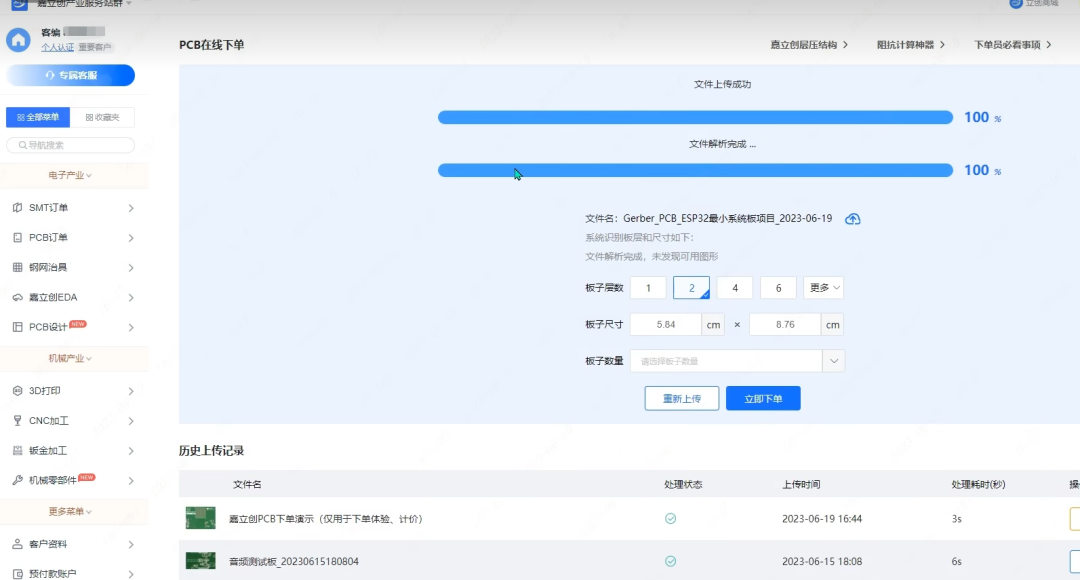This screenshot has width=1080, height=580.
Task: Select 4 layer board option
Action: [735, 288]
